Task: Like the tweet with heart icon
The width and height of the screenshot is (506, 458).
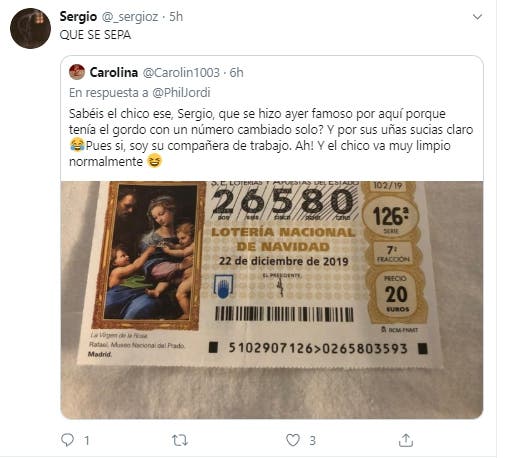Action: coord(293,440)
